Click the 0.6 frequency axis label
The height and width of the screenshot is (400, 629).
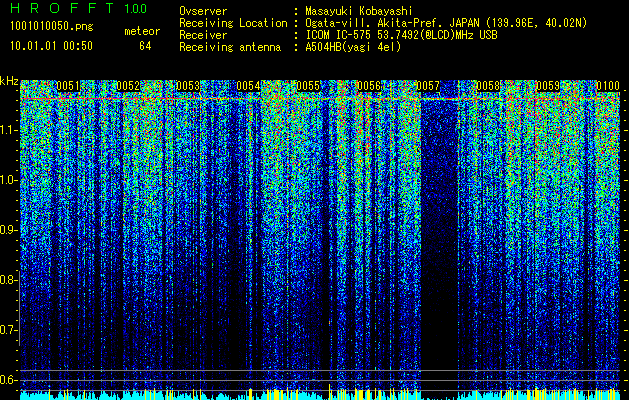pyautogui.click(x=8, y=380)
